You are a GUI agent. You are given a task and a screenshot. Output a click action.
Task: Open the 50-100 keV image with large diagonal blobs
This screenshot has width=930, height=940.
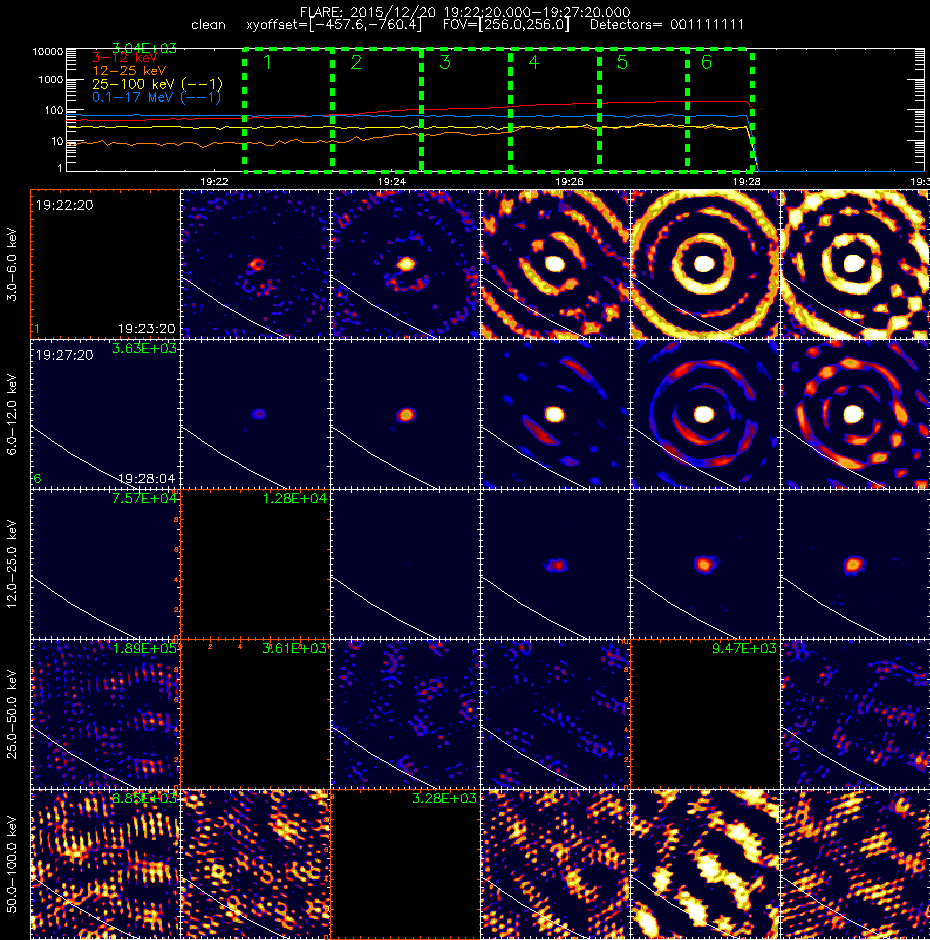coord(705,864)
